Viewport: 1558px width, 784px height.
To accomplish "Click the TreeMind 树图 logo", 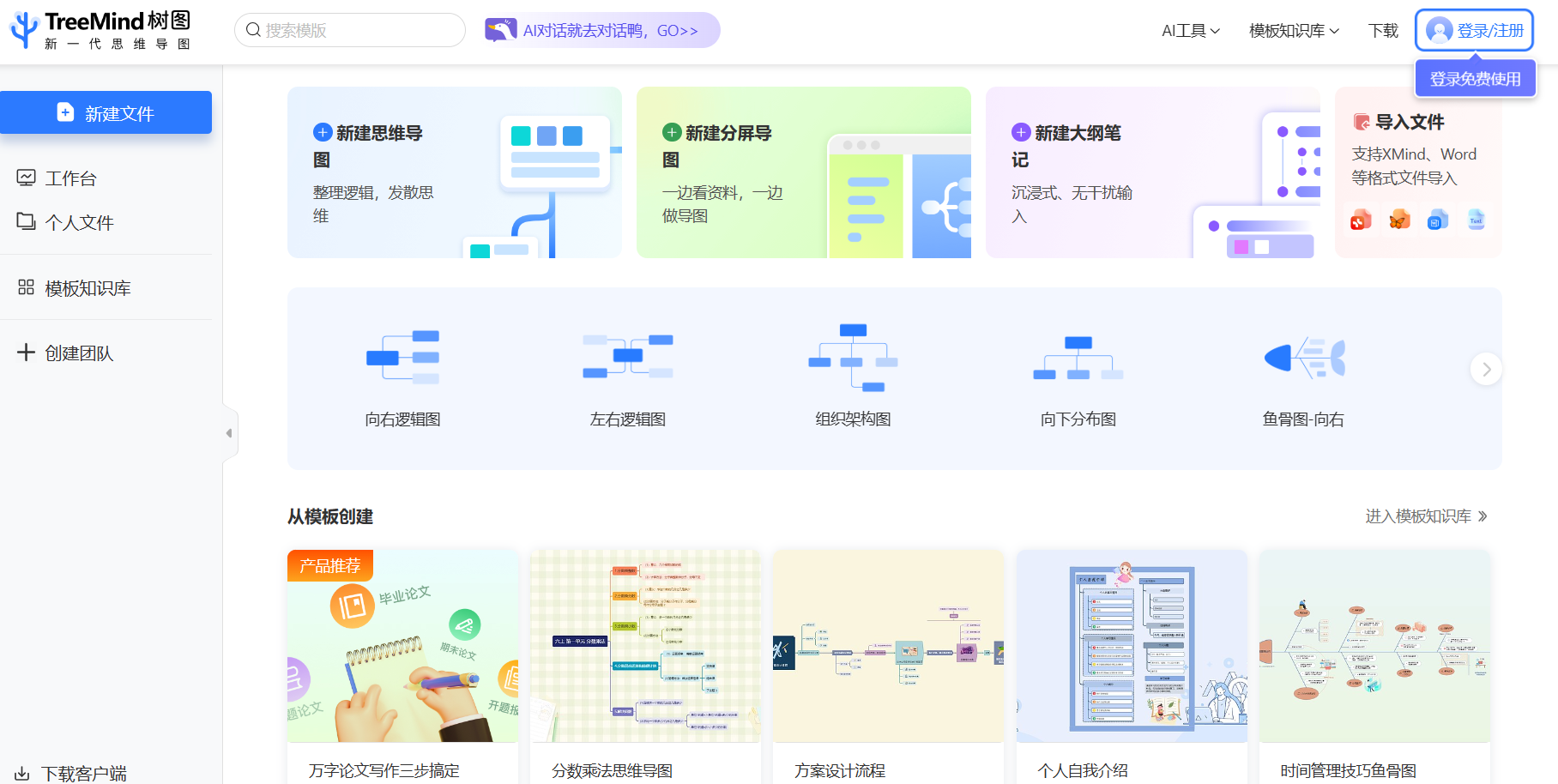I will point(93,29).
